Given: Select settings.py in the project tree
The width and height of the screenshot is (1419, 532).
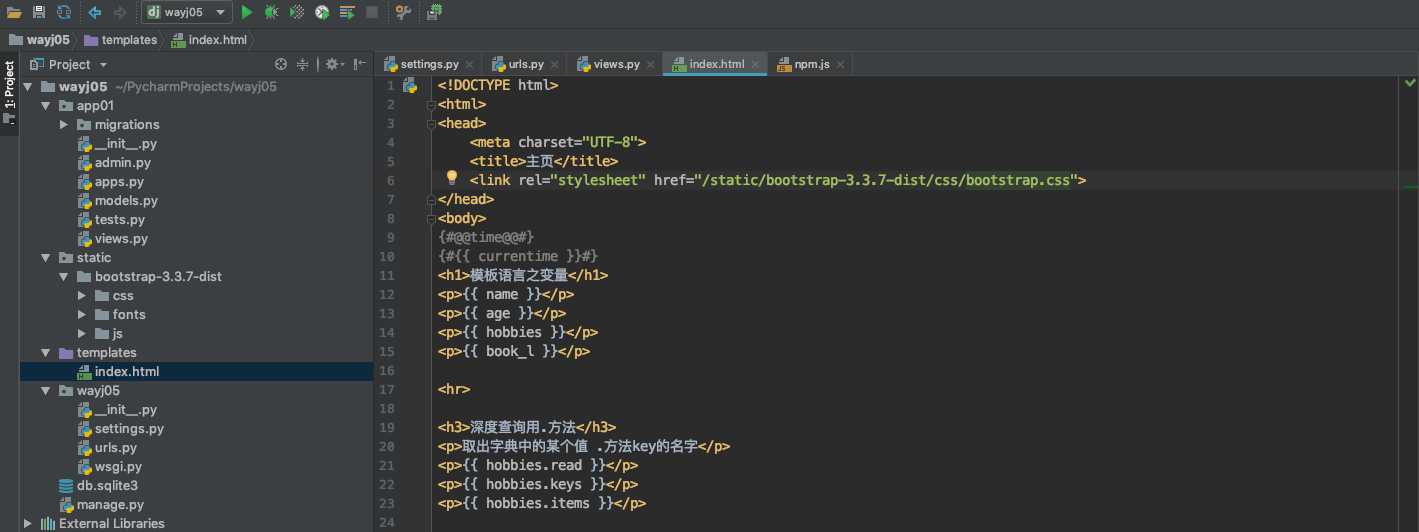Looking at the screenshot, I should coord(121,429).
